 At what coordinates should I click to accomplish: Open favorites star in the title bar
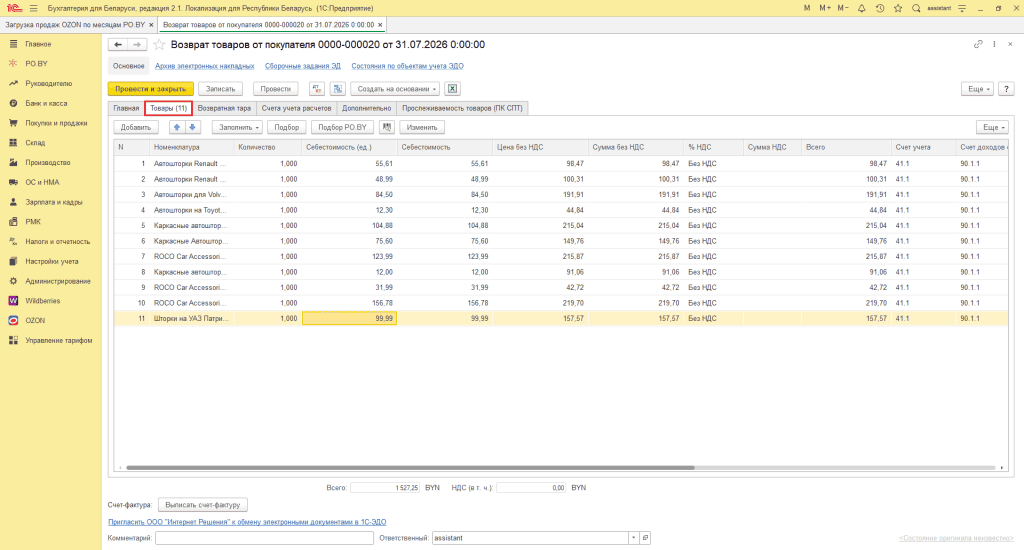898,8
